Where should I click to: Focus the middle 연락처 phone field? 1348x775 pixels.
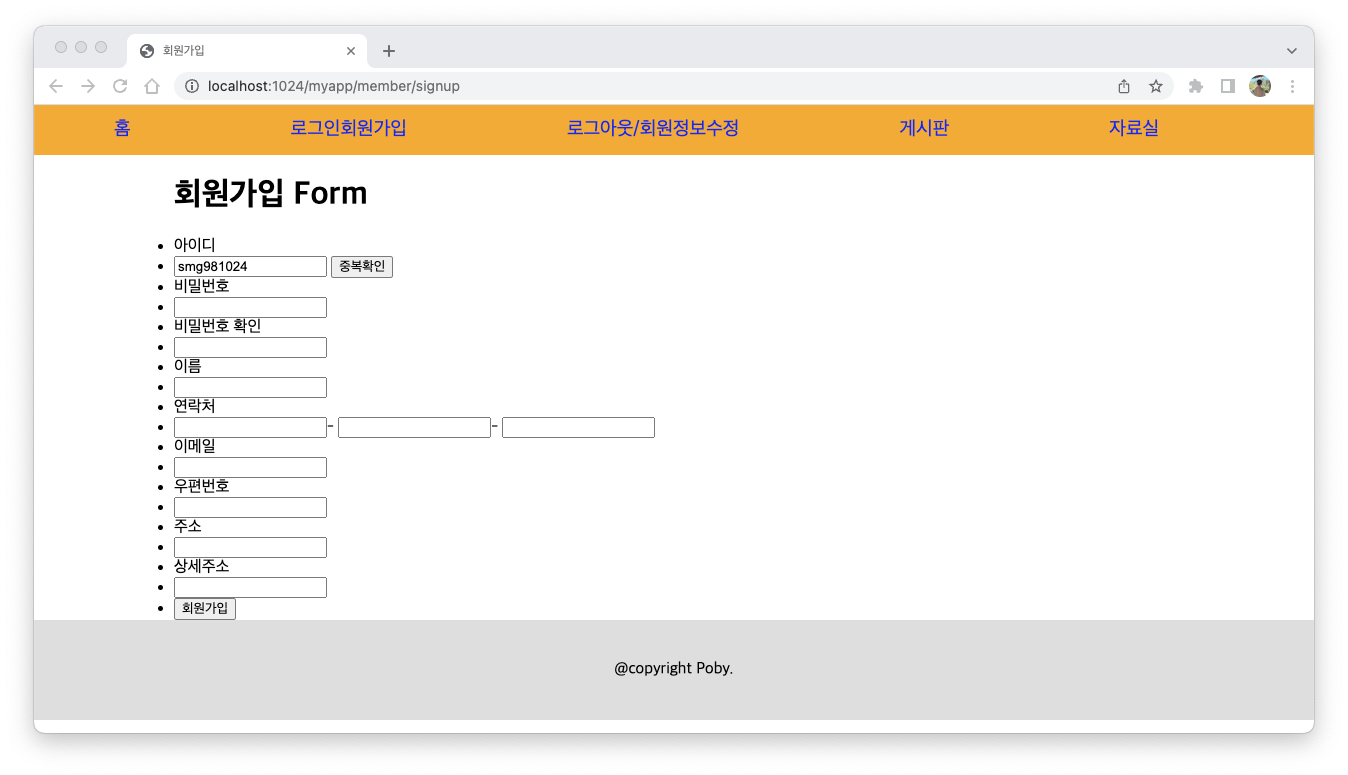click(x=414, y=427)
